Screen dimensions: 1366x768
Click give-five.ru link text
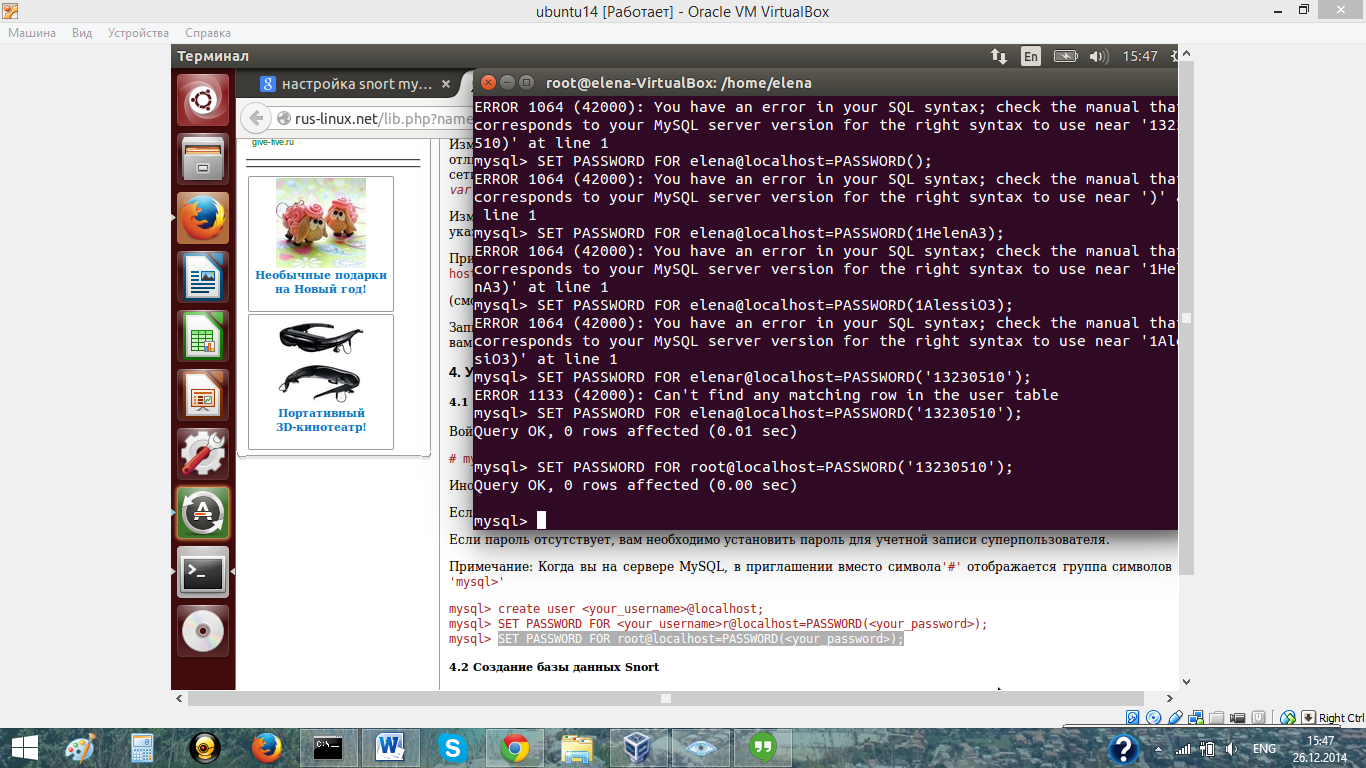point(273,142)
